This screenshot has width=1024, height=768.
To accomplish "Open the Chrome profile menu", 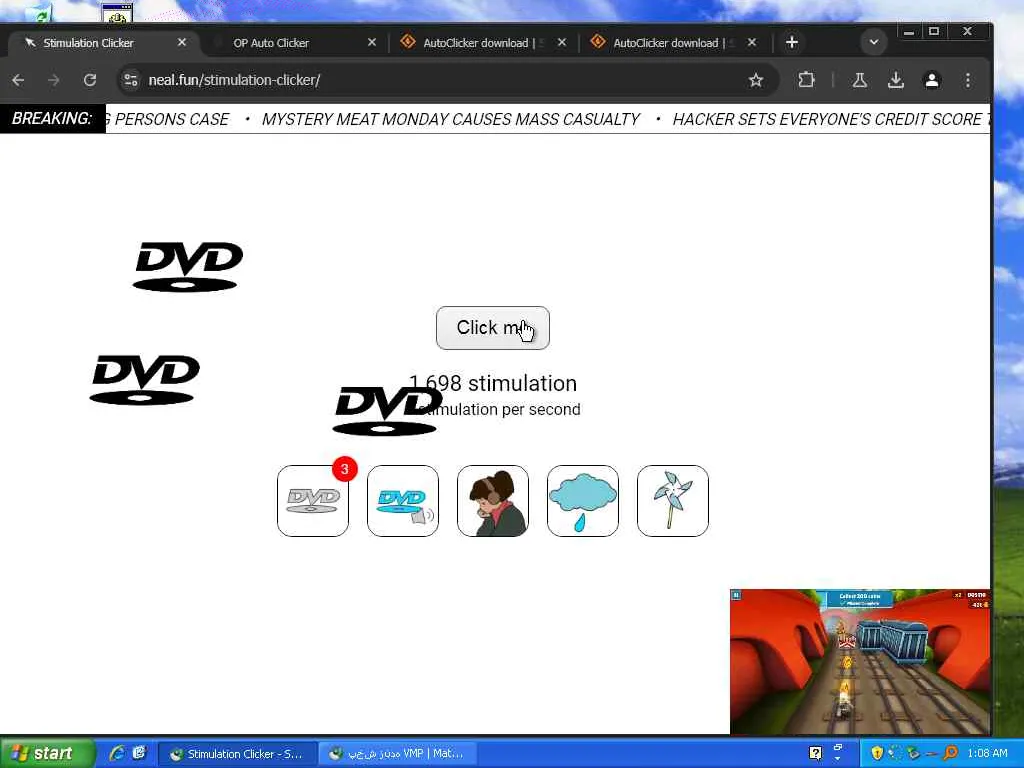I will tap(932, 80).
